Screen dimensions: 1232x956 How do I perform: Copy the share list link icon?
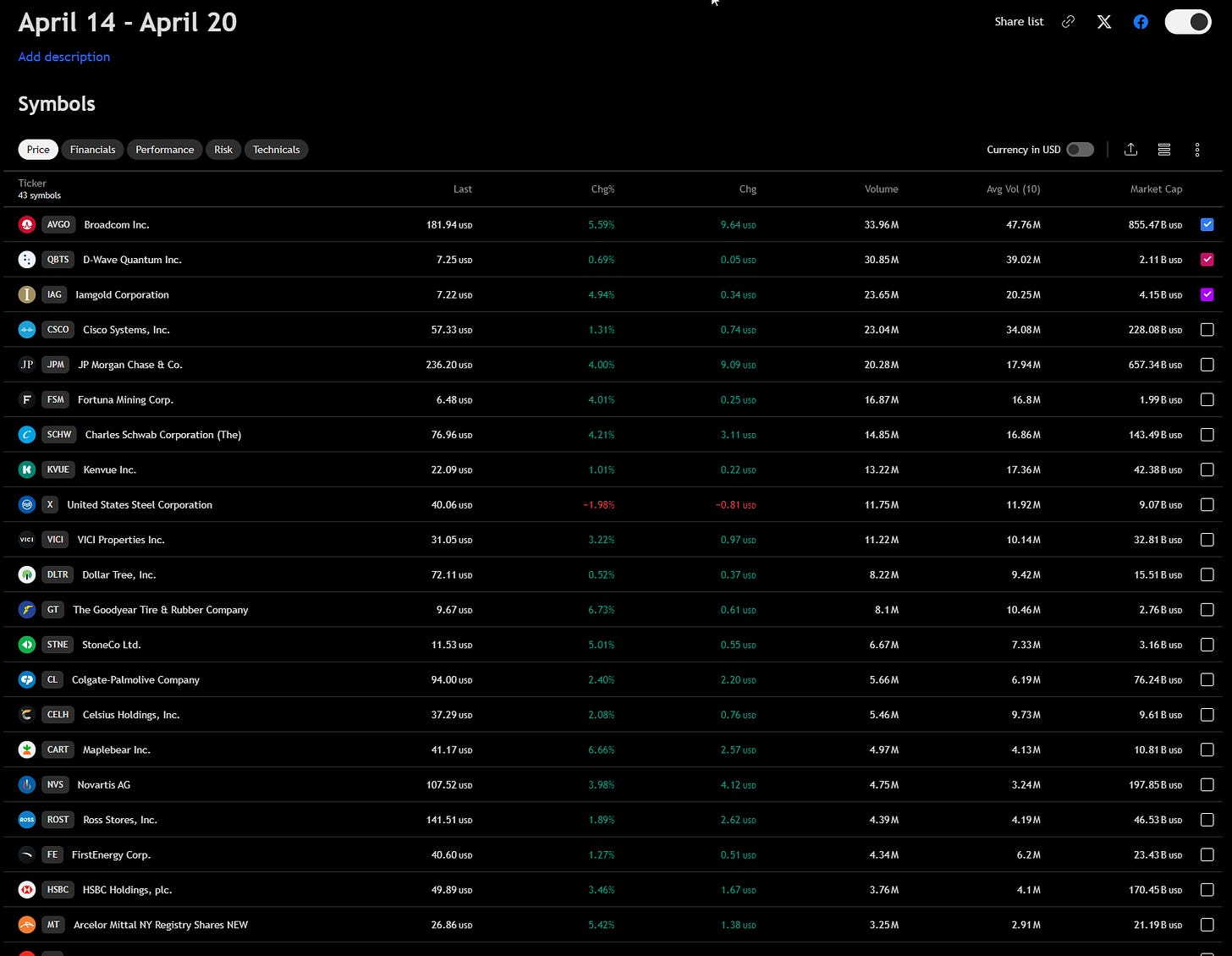[1068, 22]
